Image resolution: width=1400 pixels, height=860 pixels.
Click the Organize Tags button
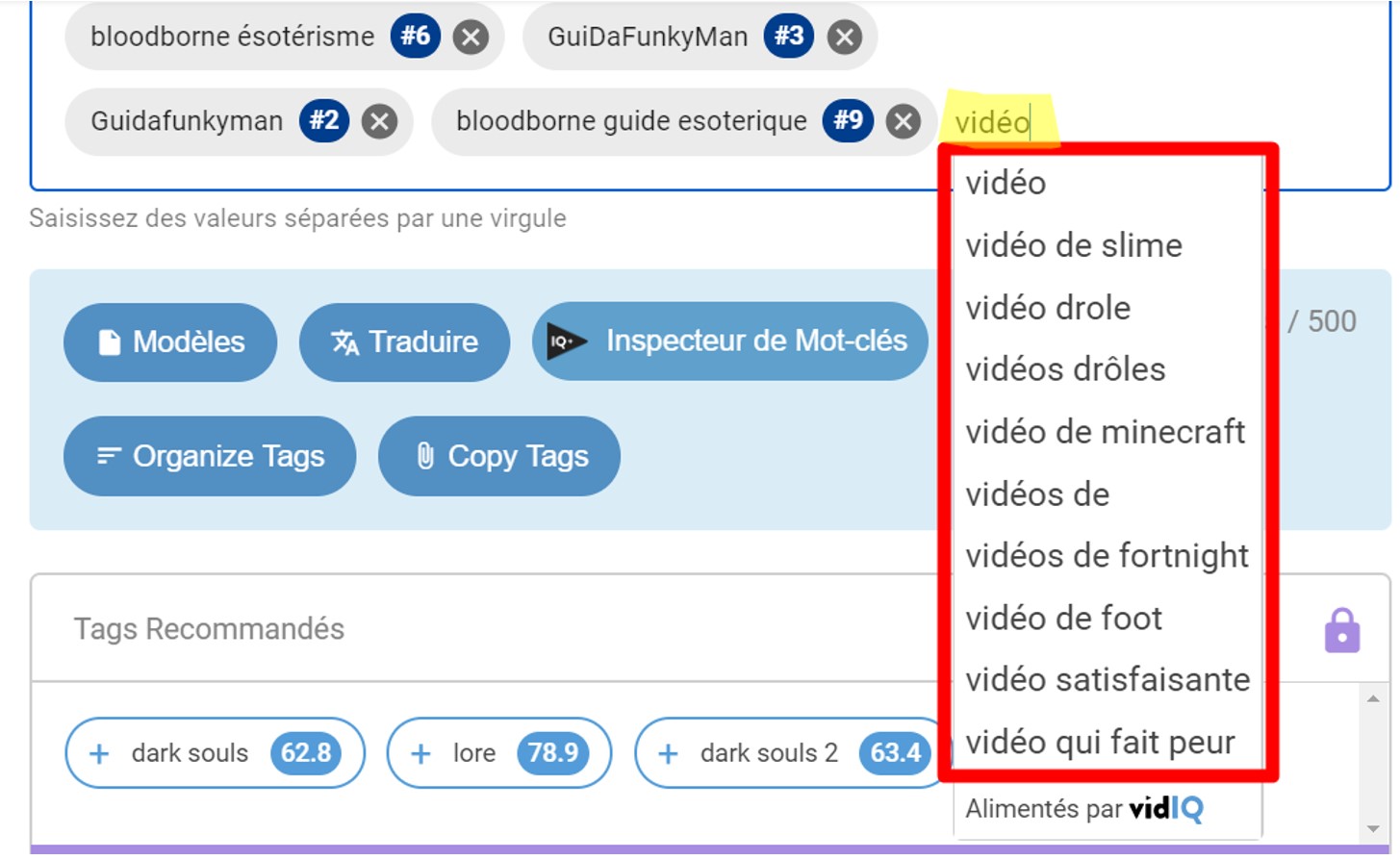[210, 456]
